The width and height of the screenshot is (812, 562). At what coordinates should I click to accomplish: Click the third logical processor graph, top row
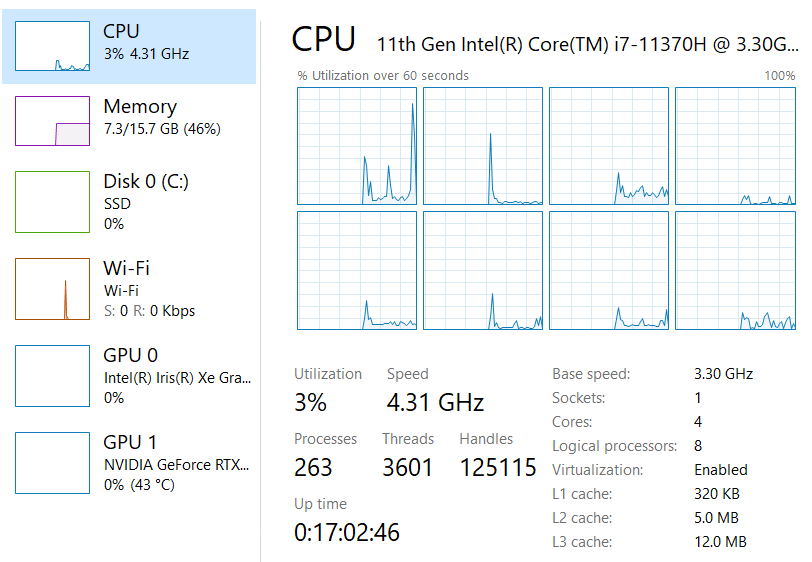609,146
